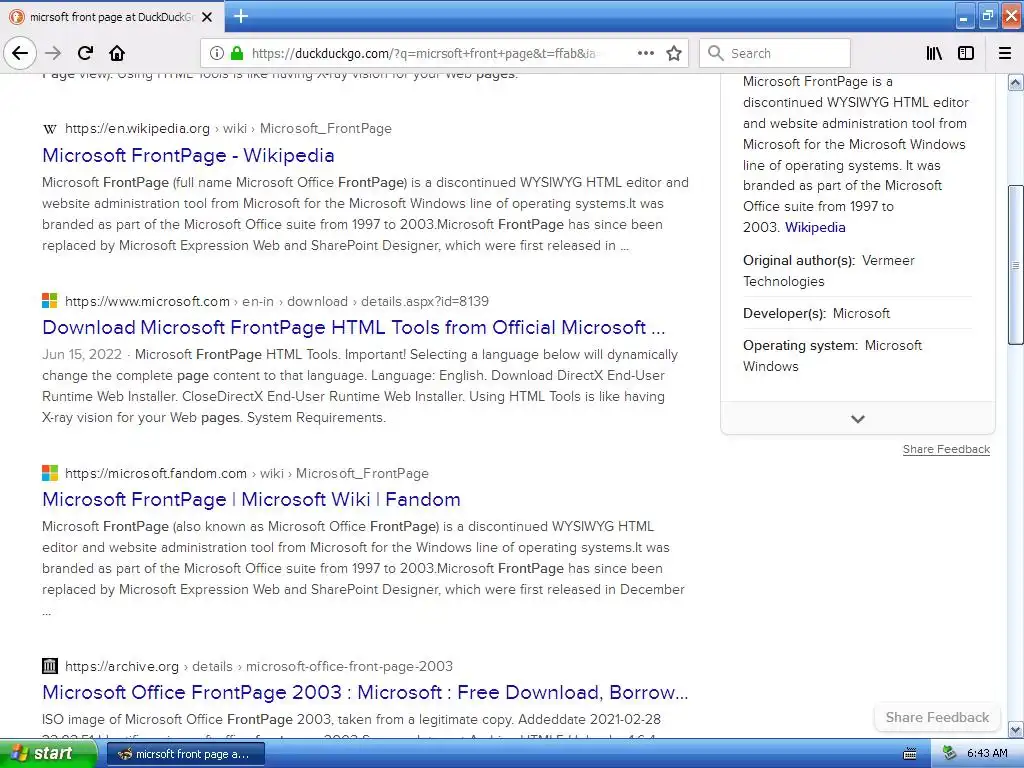Screen dimensions: 1024x768
Task: Click the system tray network icon
Action: pyautogui.click(x=950, y=753)
